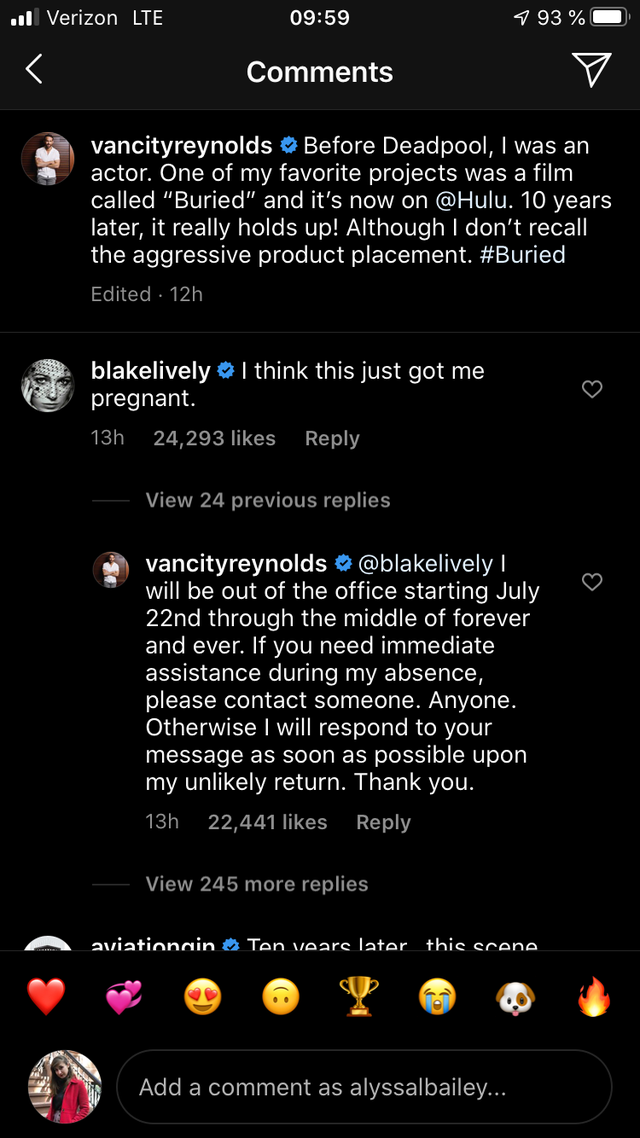Insert the fire emoji

[594, 996]
